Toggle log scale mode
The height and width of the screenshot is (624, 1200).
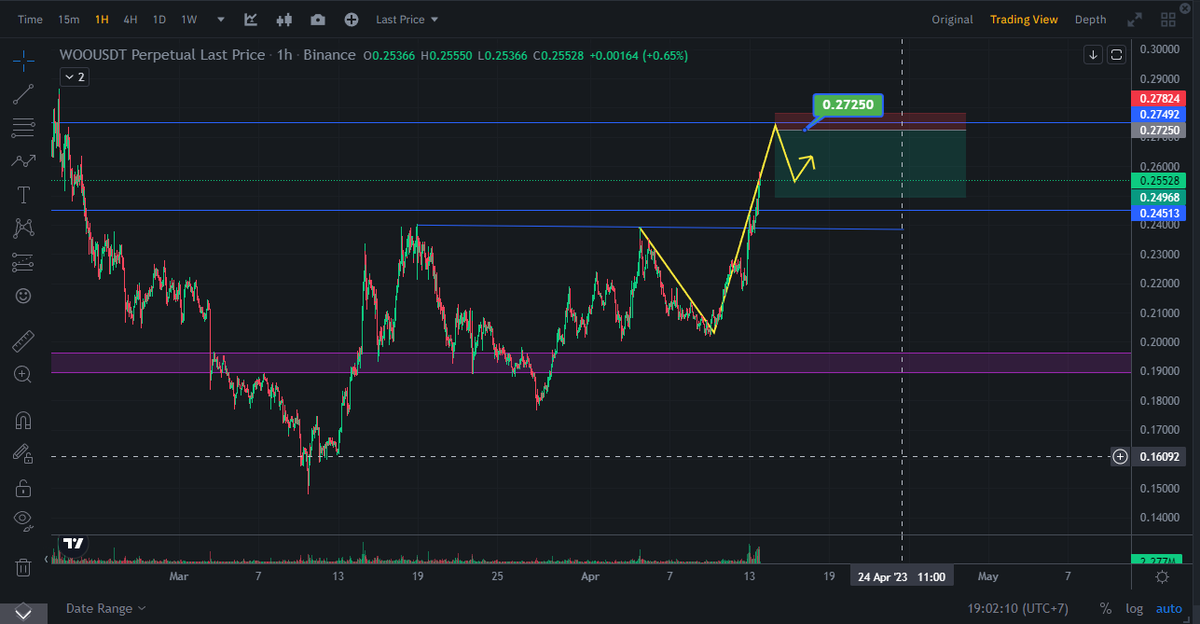click(x=1134, y=608)
